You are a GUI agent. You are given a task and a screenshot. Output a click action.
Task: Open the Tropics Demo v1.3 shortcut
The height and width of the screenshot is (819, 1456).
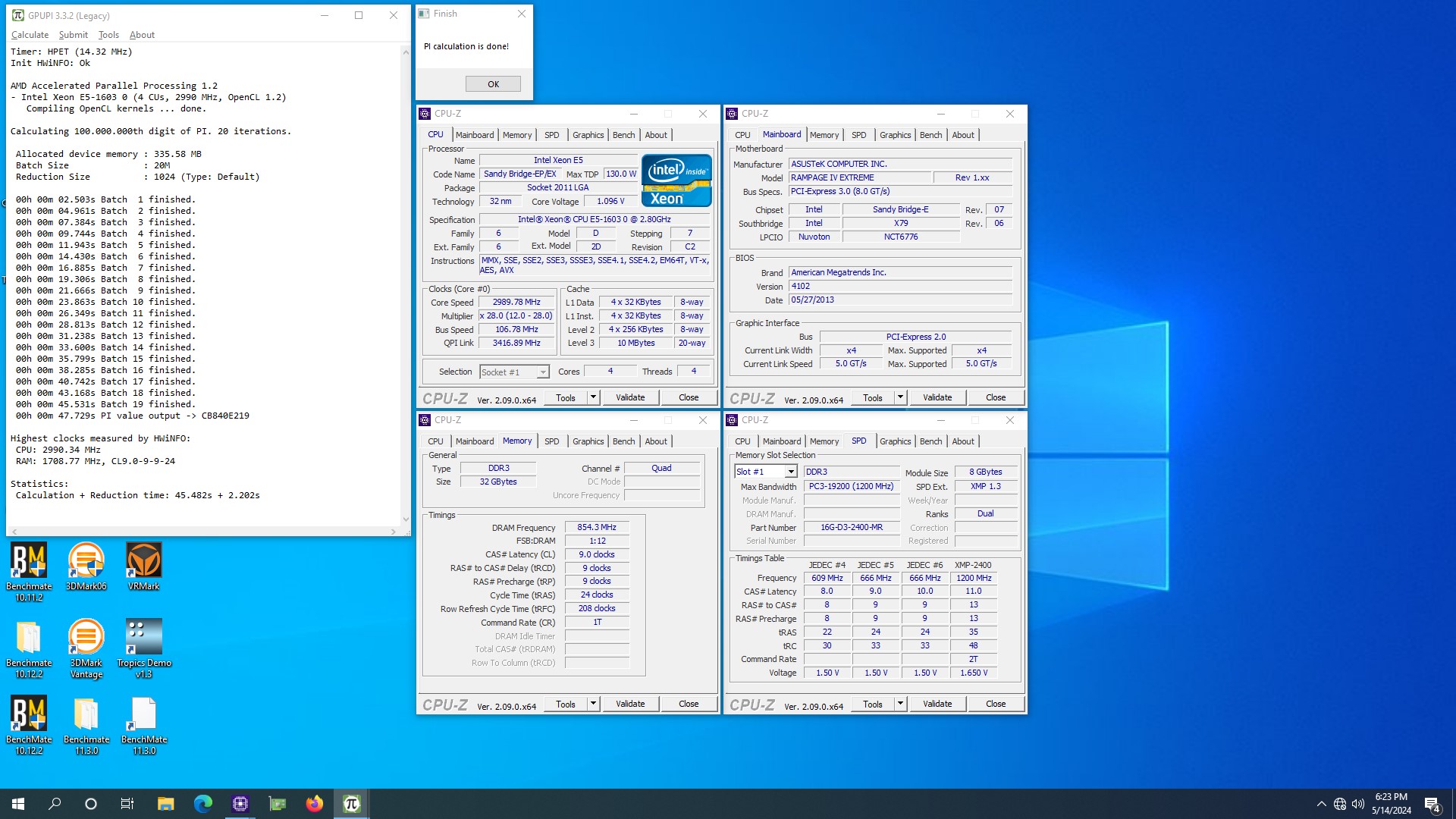click(143, 648)
